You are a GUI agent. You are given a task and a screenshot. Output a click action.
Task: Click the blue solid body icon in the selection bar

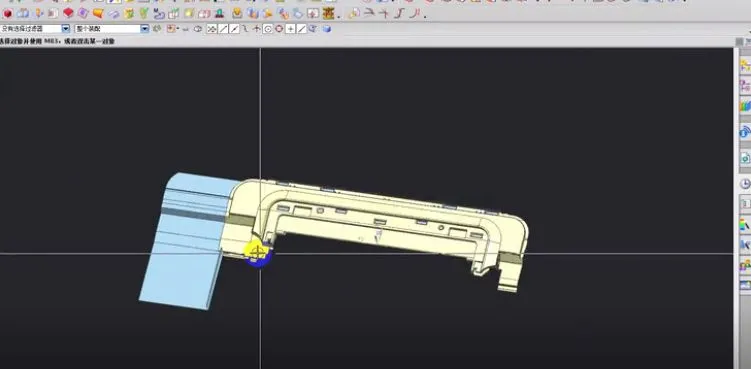(x=327, y=29)
